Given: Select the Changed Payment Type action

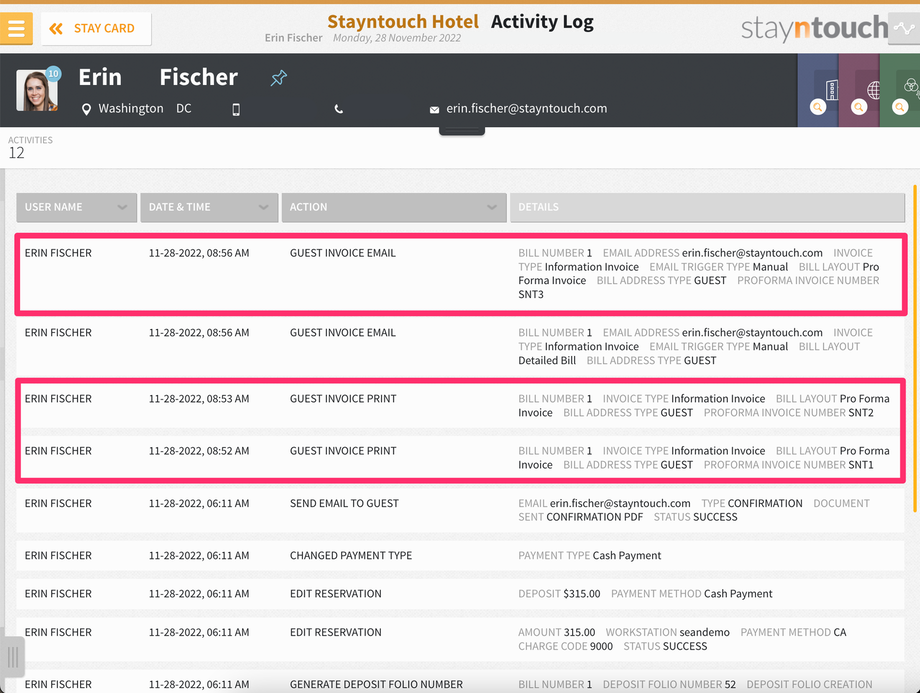Looking at the screenshot, I should 351,556.
